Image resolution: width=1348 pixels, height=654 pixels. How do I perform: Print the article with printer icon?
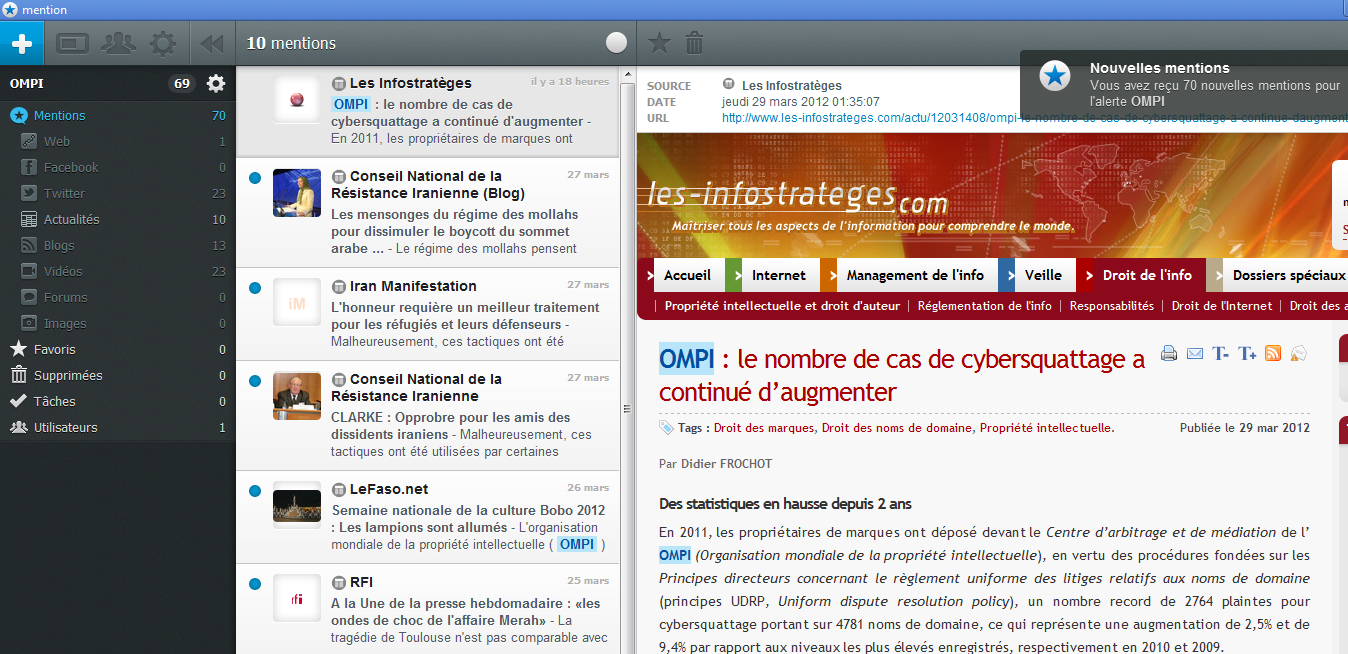pyautogui.click(x=1169, y=353)
